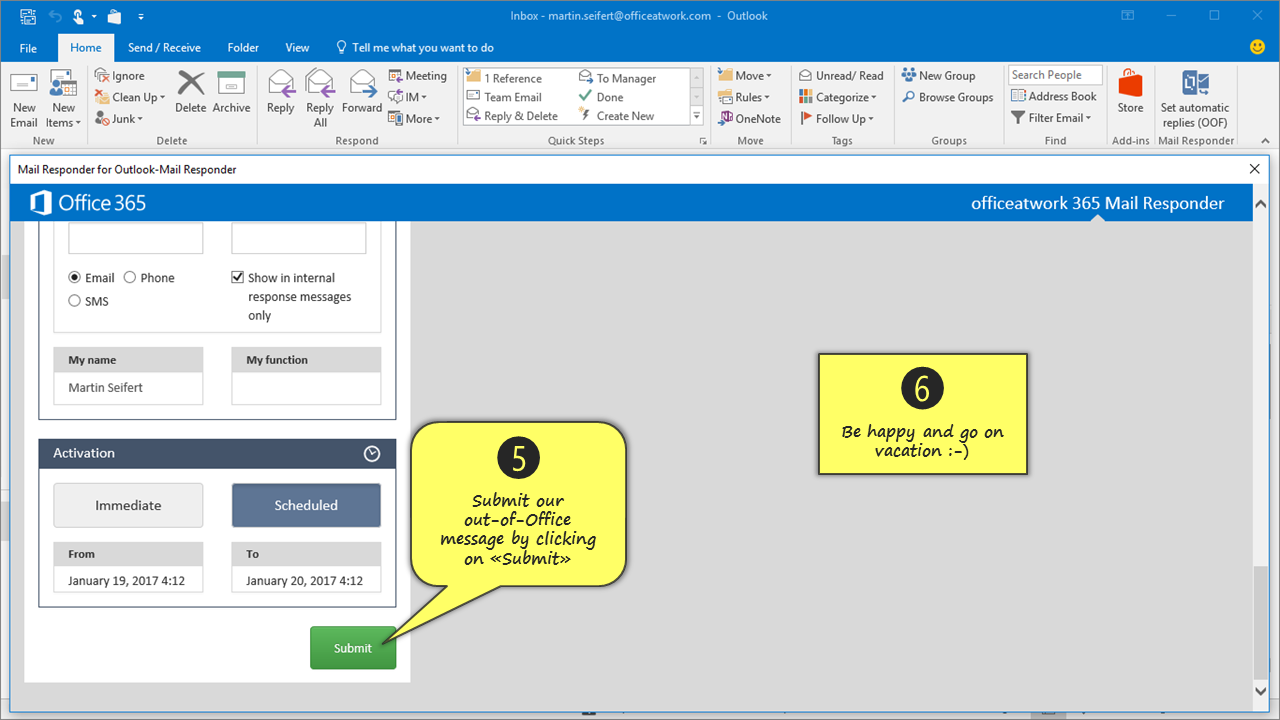The width and height of the screenshot is (1280, 720).
Task: Select the SMS radio button
Action: (x=74, y=301)
